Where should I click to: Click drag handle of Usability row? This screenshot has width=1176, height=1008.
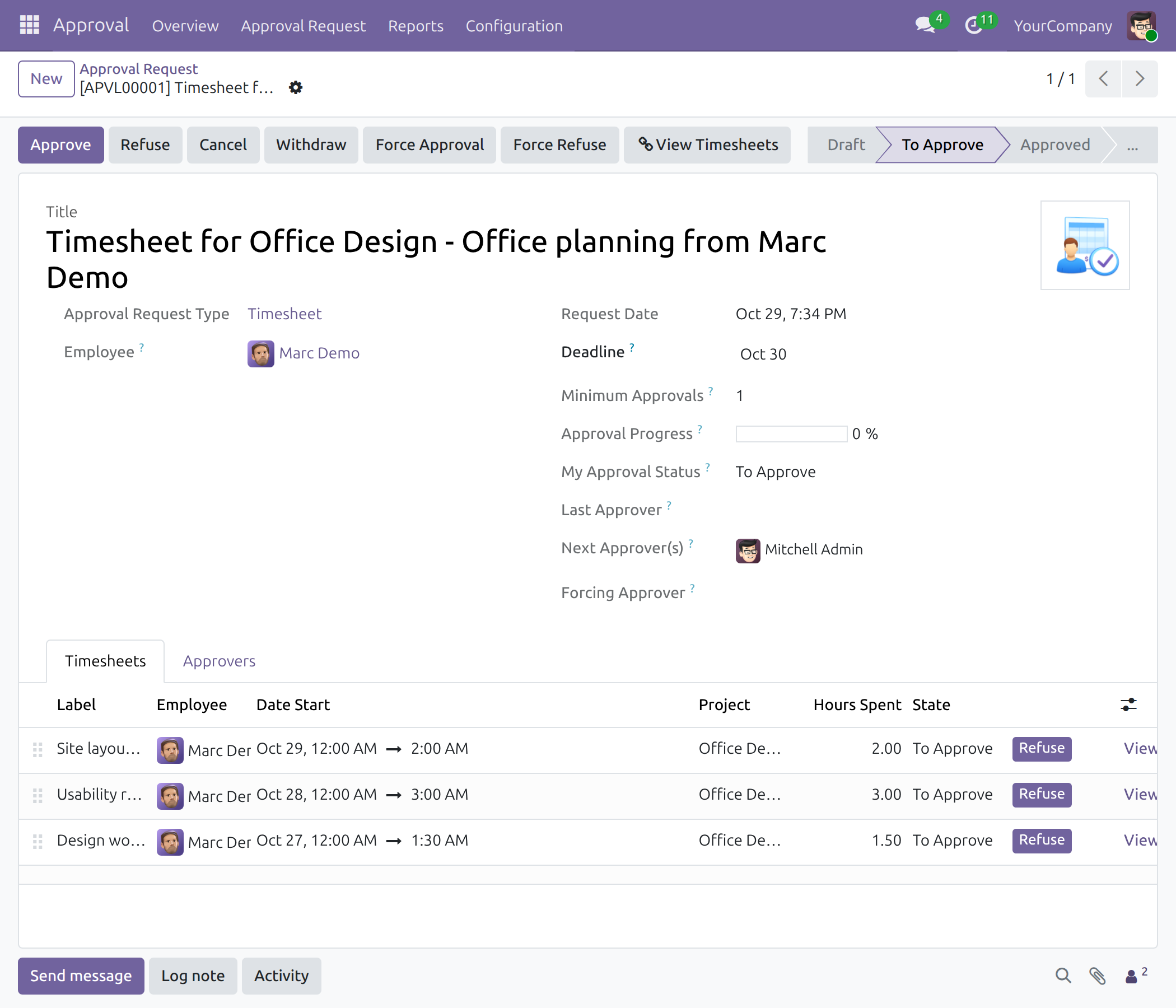click(x=38, y=795)
